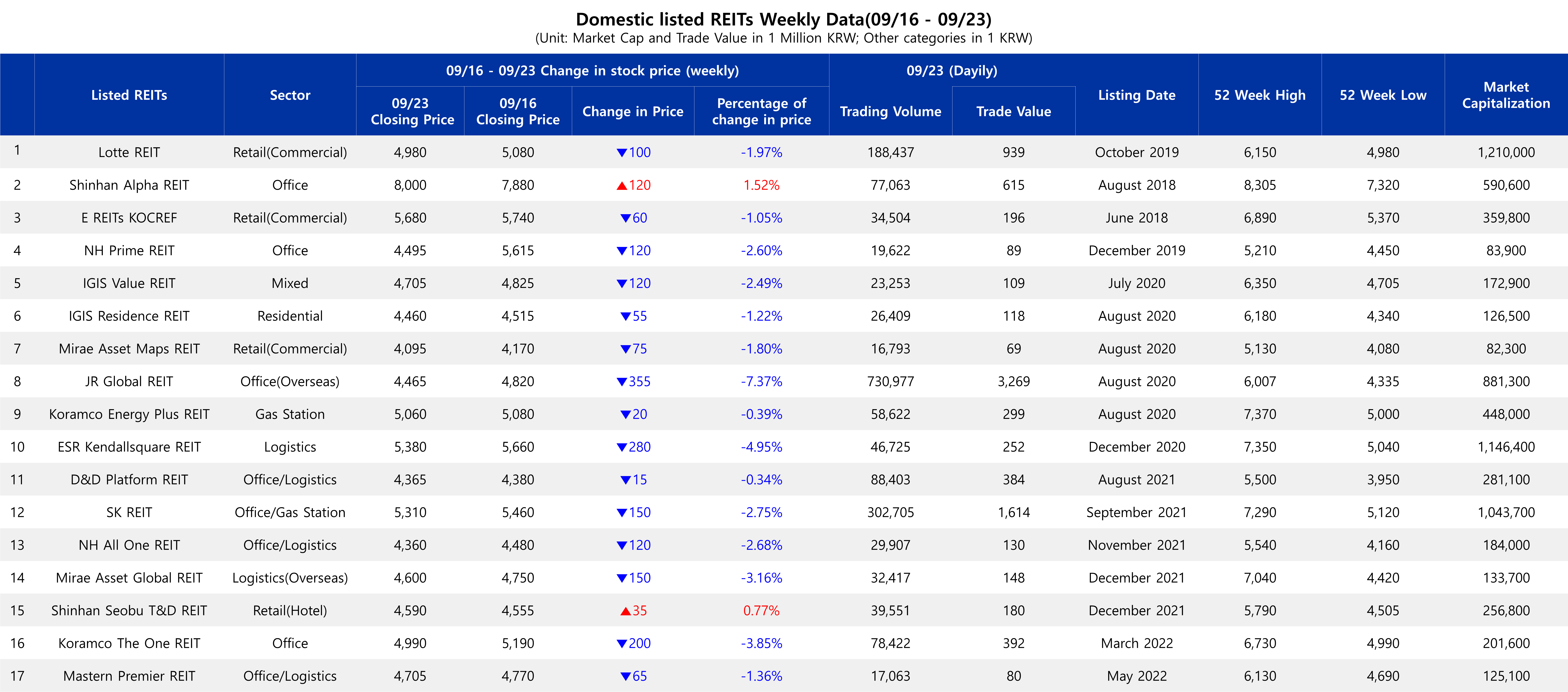The image size is (1568, 692).
Task: Click the 'Mixed' sector cell
Action: pos(290,283)
